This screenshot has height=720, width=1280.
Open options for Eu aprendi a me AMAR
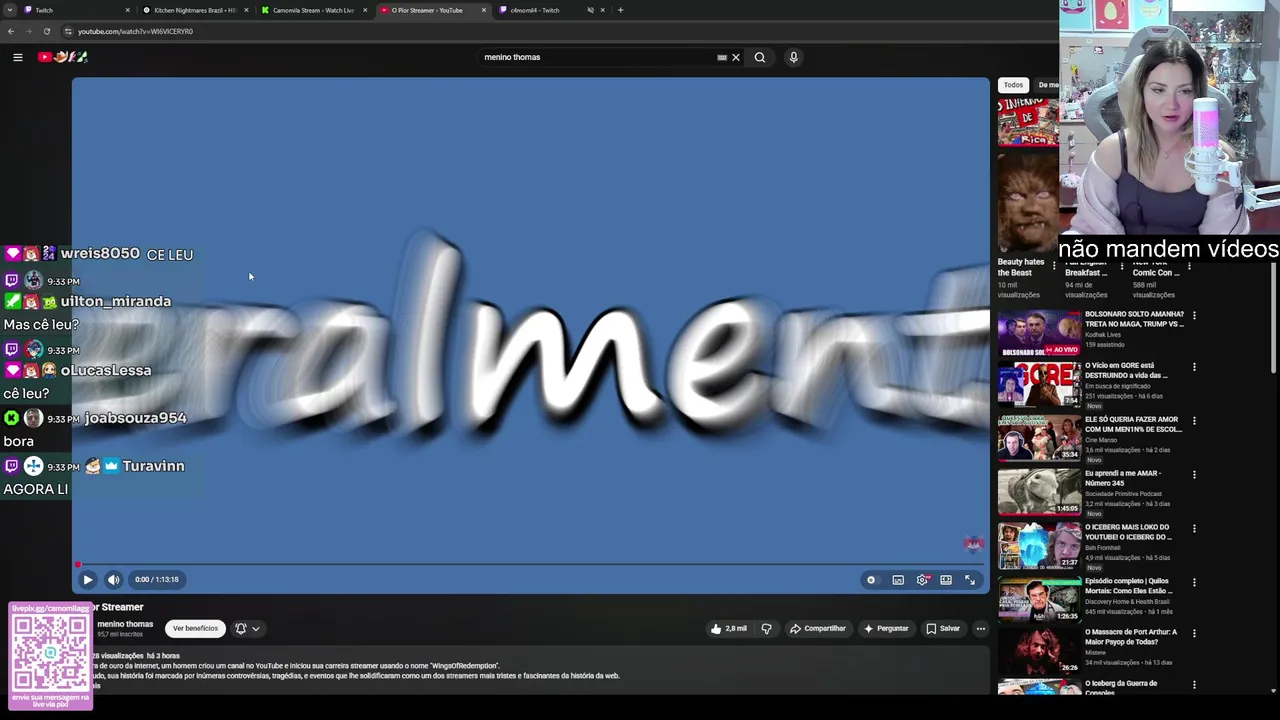click(1194, 475)
